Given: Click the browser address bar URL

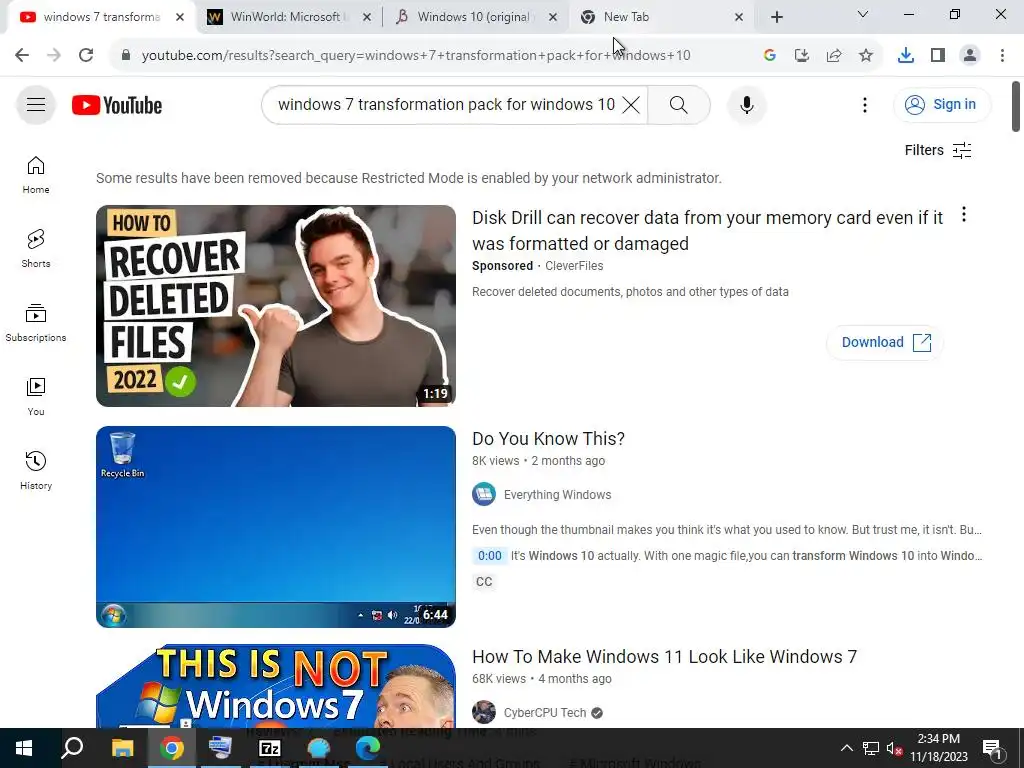Looking at the screenshot, I should (x=416, y=55).
